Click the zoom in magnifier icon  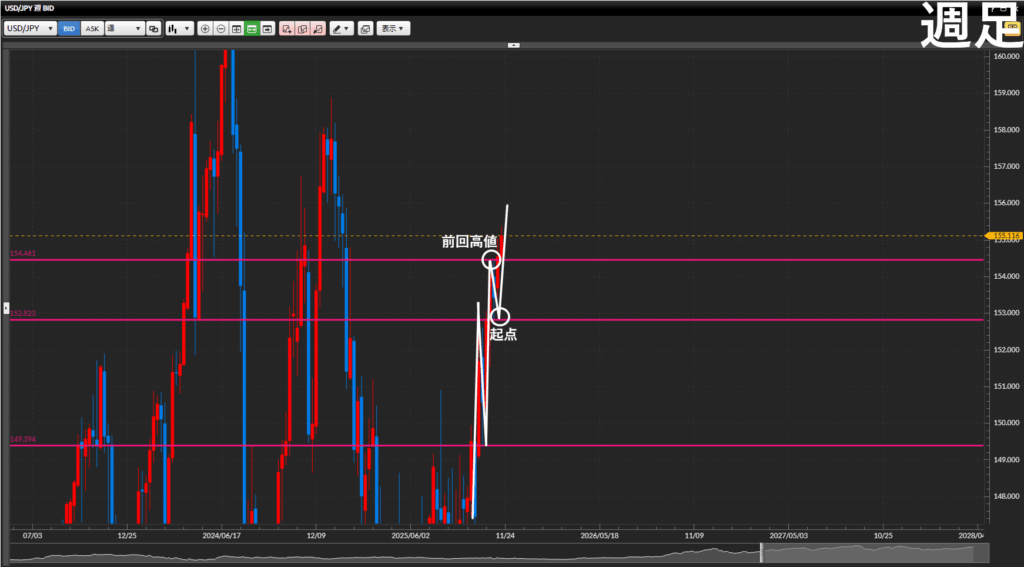(x=205, y=29)
